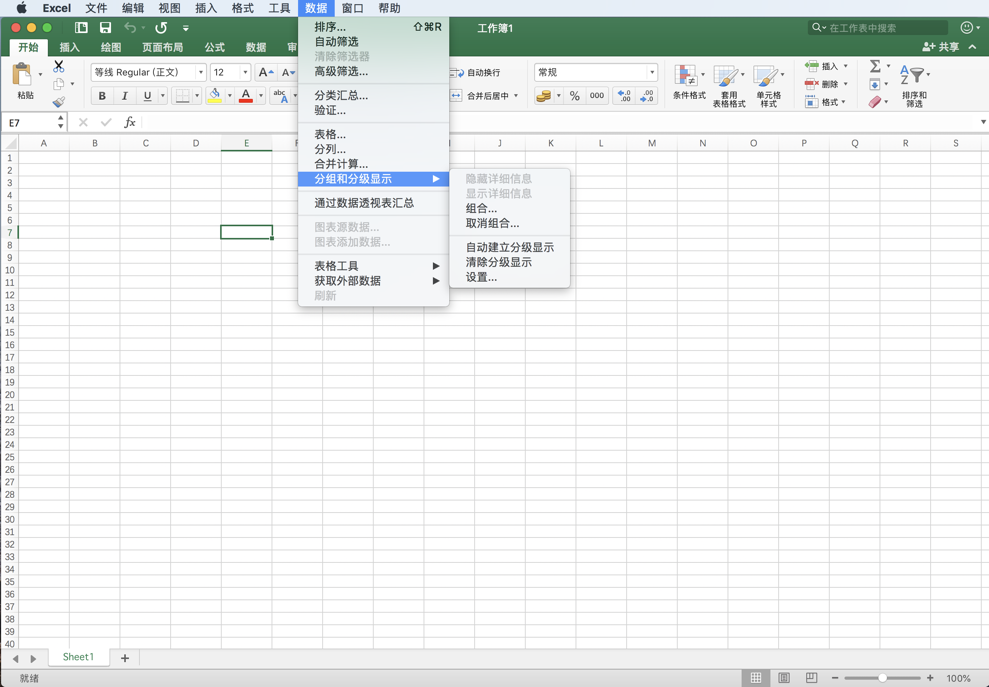Select the bold formatting icon
989x687 pixels.
tap(102, 95)
